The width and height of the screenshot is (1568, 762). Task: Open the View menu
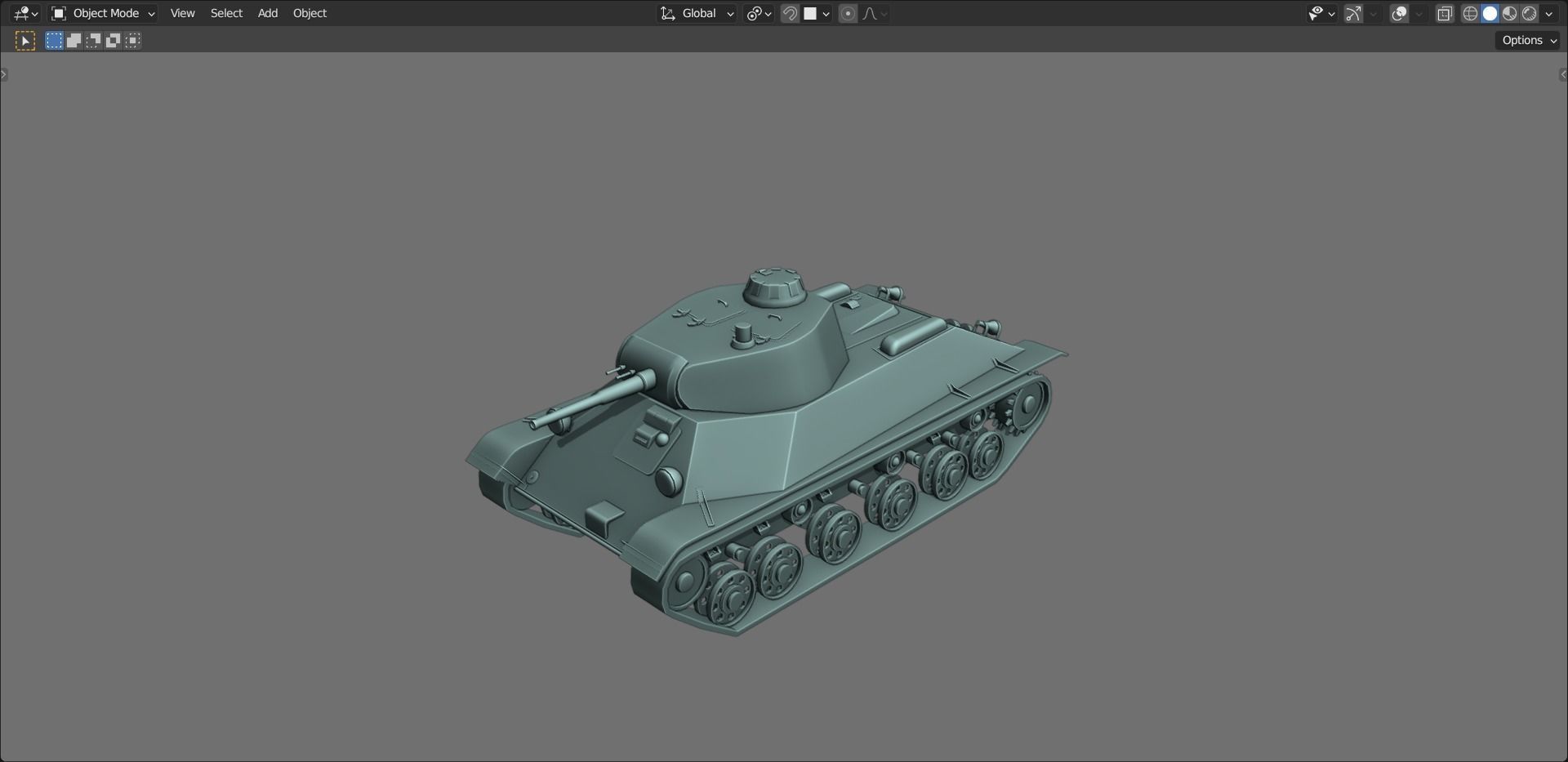pos(182,13)
